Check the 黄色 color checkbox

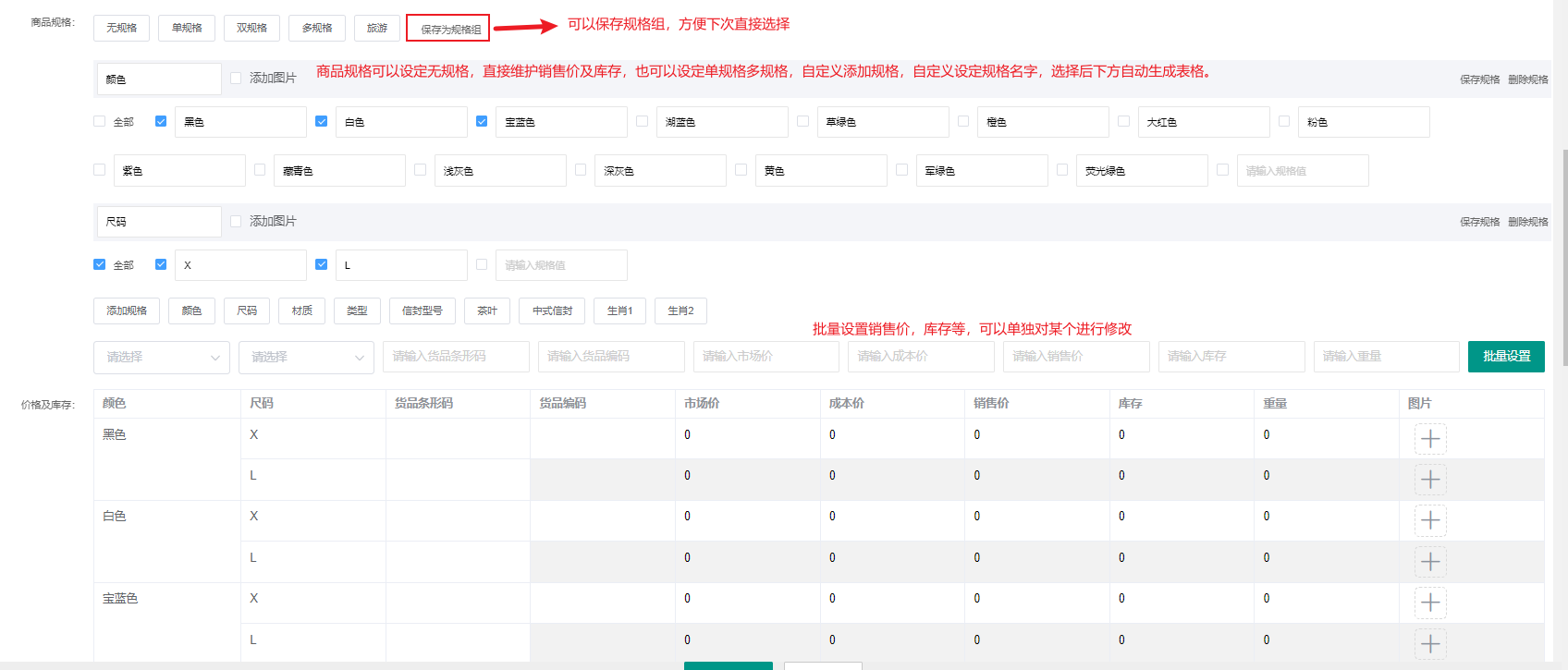pyautogui.click(x=741, y=170)
